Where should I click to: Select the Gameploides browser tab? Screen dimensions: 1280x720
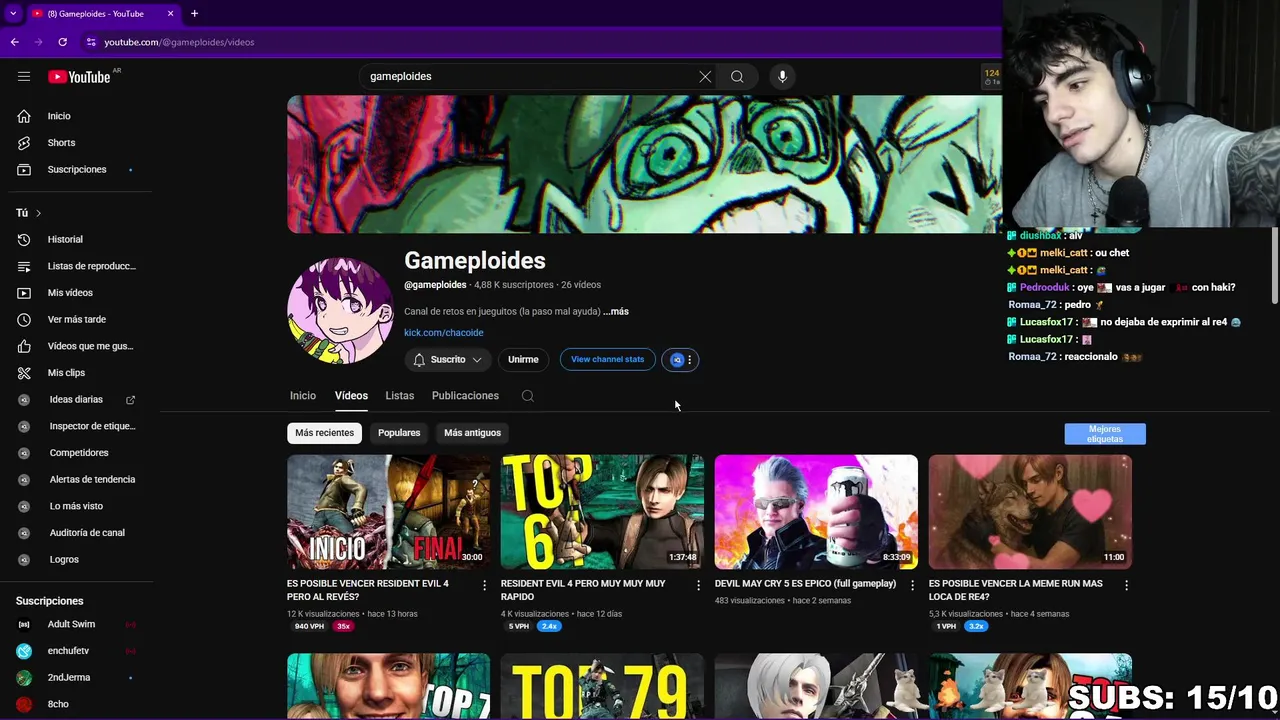pos(98,13)
